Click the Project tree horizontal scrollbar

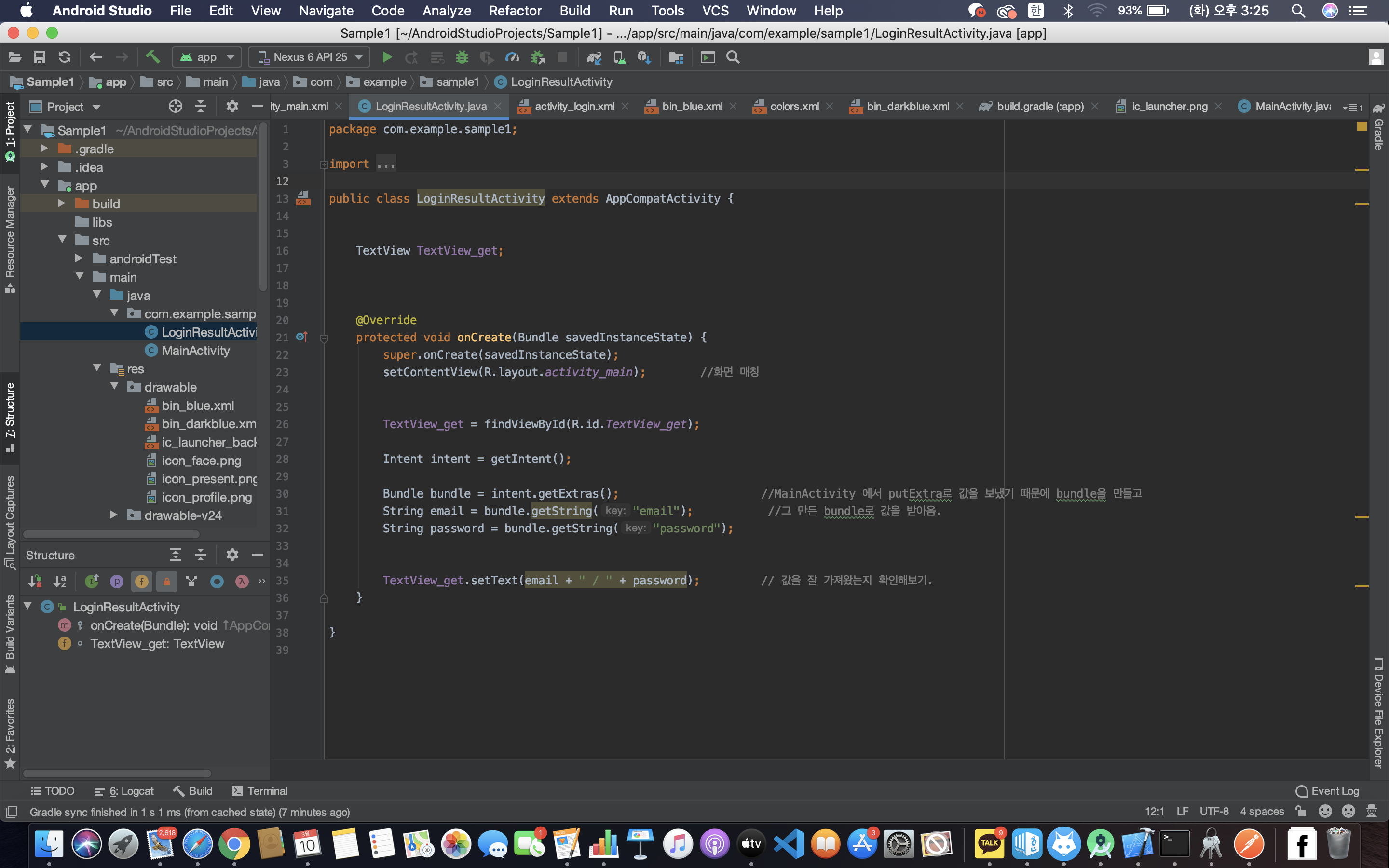coord(111,534)
